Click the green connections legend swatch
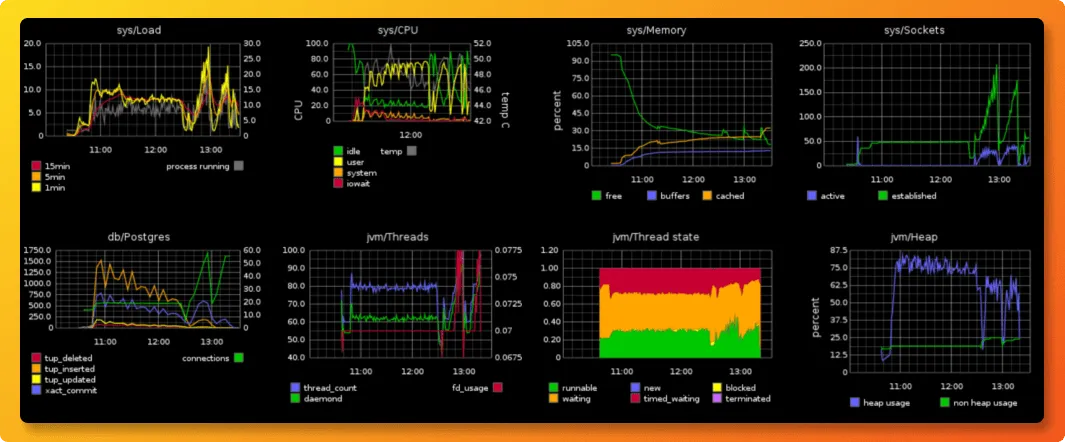The height and width of the screenshot is (442, 1065). [238, 357]
